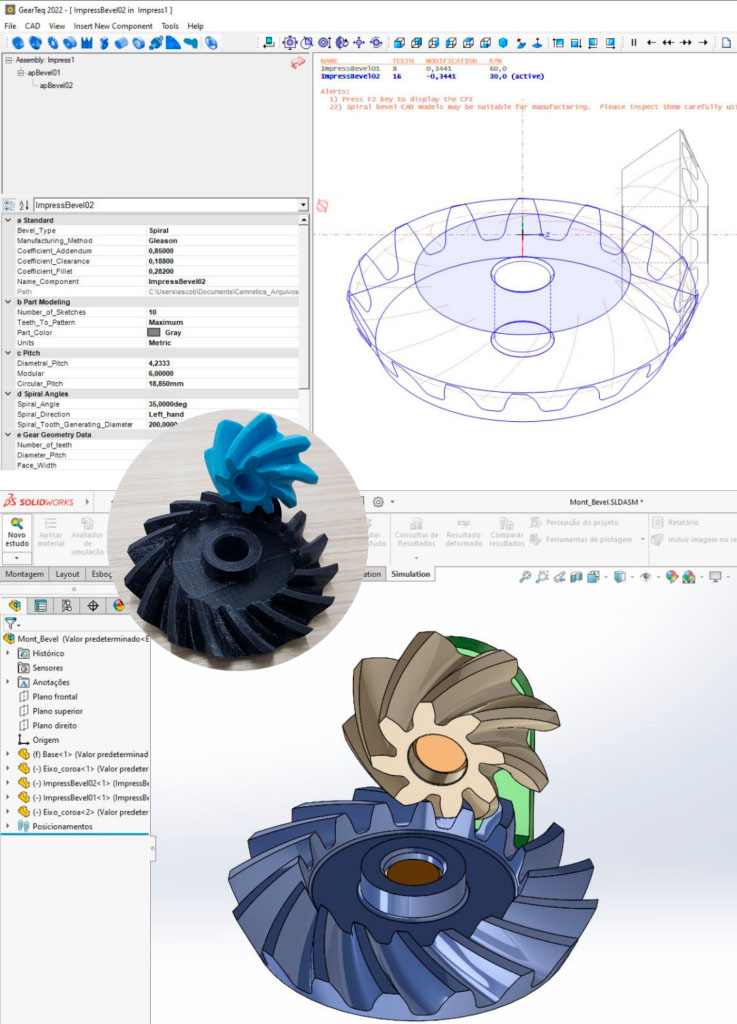This screenshot has height=1024, width=737.
Task: Select Plano frontal in the feature tree
Action: coord(54,696)
